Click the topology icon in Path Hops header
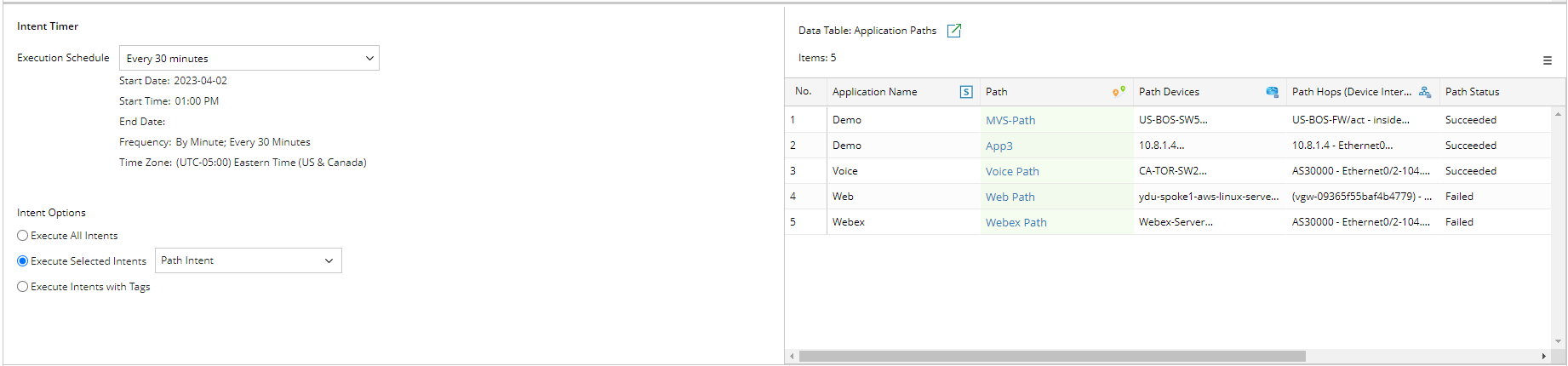 pyautogui.click(x=1424, y=92)
